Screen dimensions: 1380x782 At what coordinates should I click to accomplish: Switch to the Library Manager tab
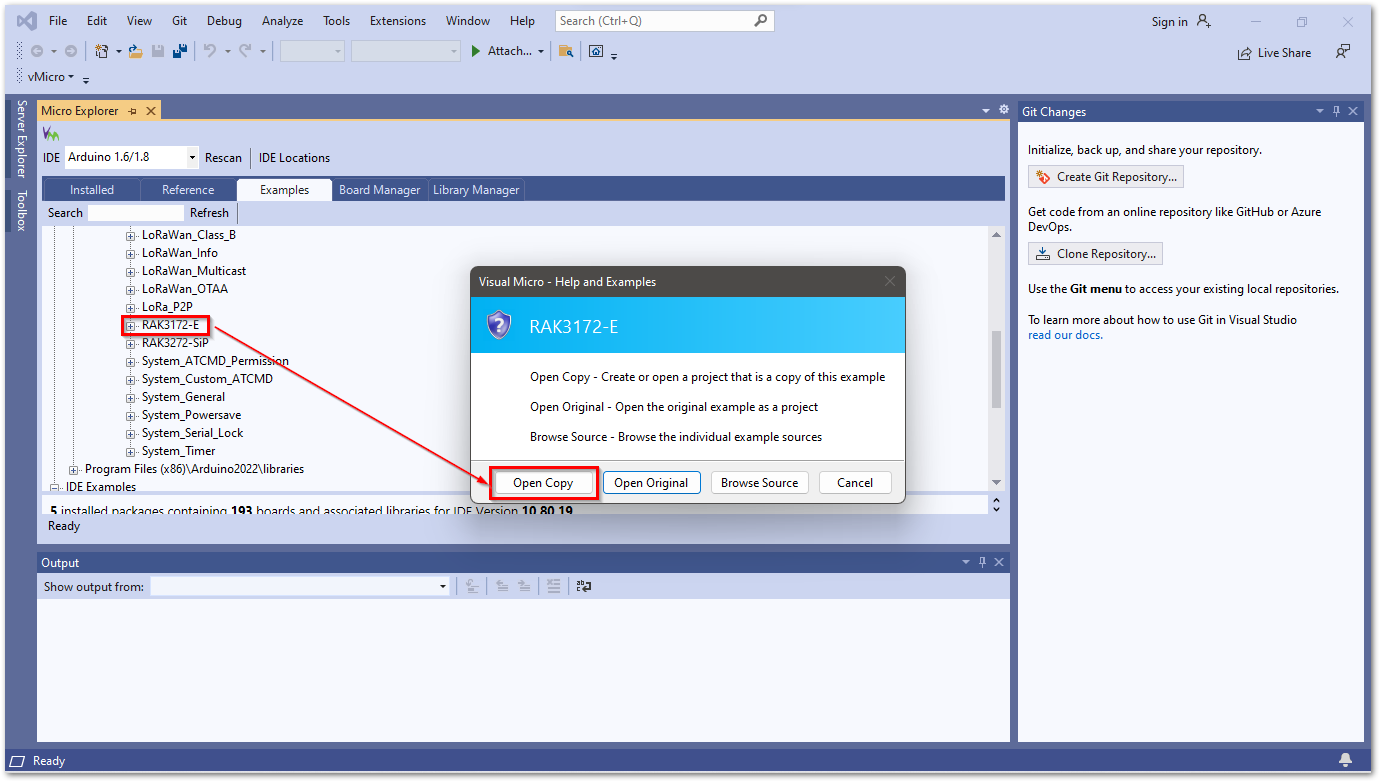click(x=476, y=190)
